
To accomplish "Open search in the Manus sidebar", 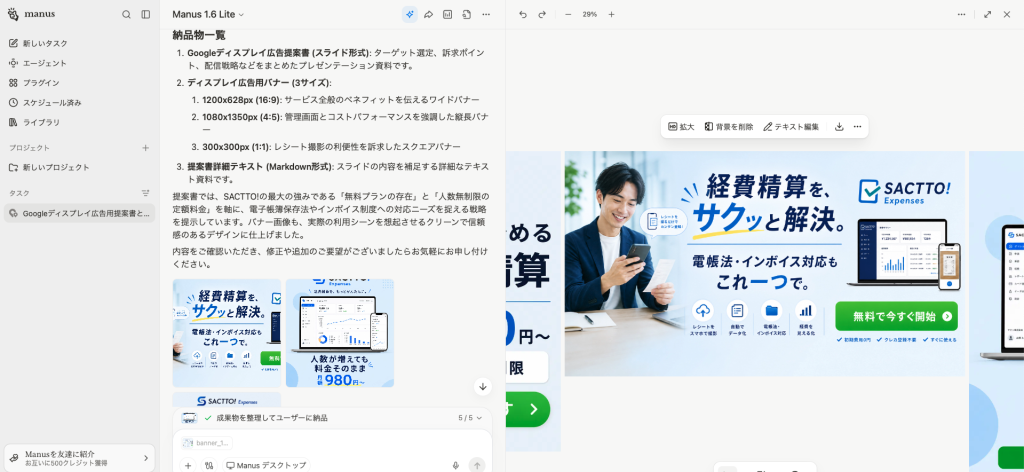I will pyautogui.click(x=127, y=14).
